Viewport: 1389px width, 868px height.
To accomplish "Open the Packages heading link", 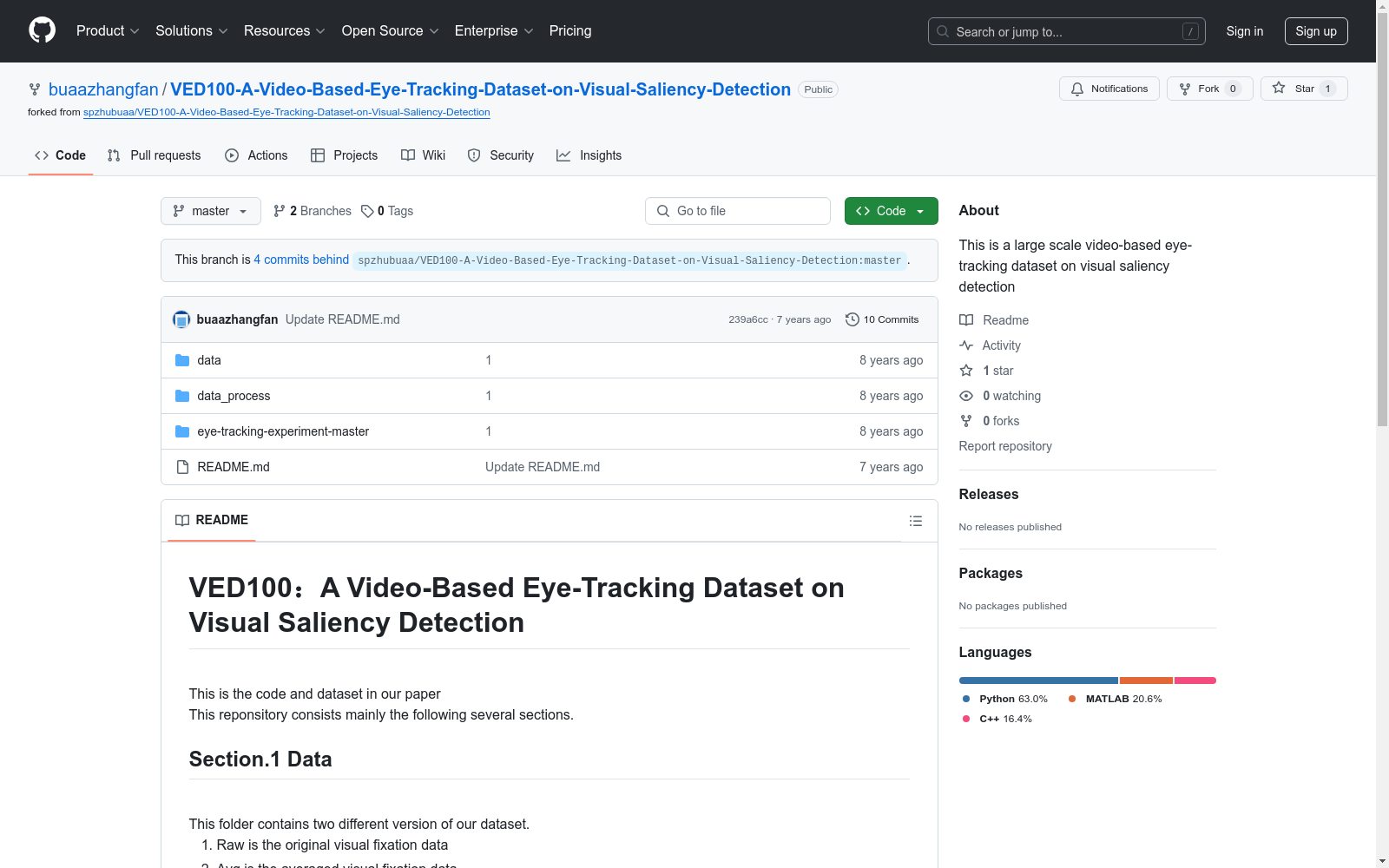I will [x=991, y=573].
